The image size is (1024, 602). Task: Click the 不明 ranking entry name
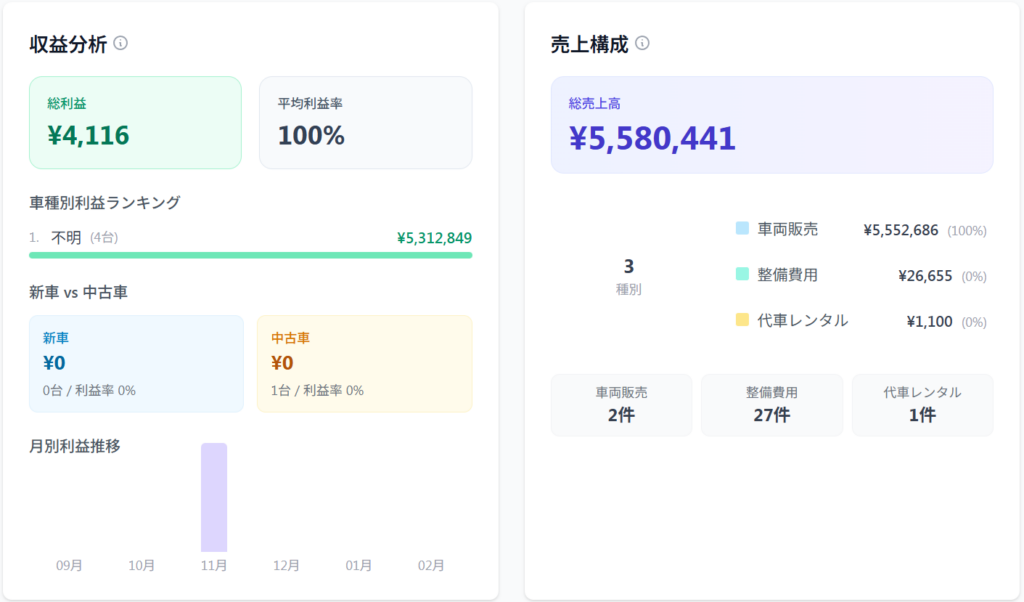coord(66,237)
